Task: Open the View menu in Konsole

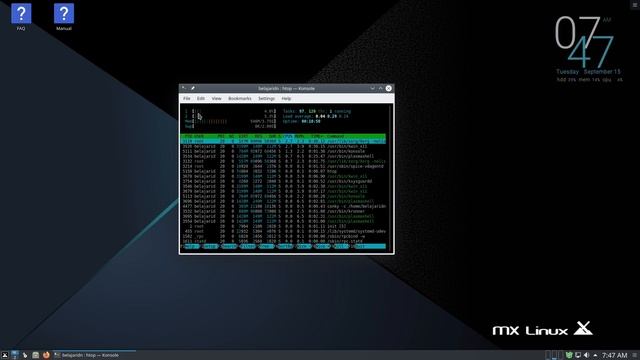Action: [x=216, y=98]
